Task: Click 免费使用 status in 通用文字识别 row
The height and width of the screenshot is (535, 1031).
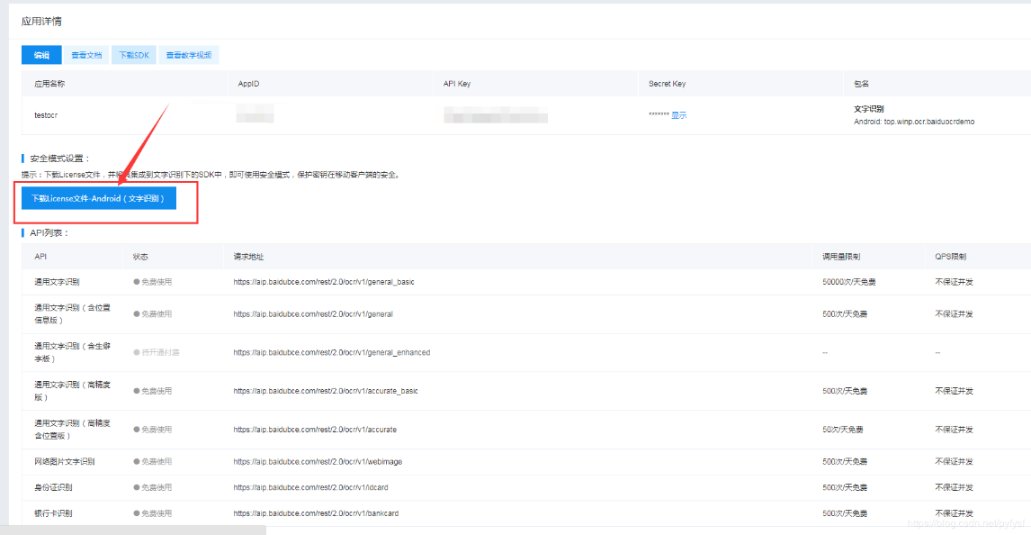Action: tap(153, 282)
